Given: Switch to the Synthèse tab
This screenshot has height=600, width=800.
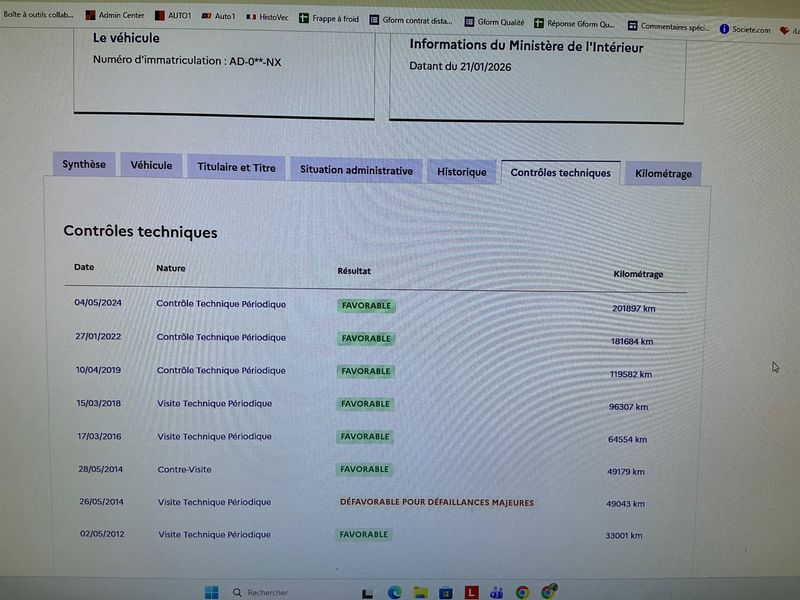Looking at the screenshot, I should (84, 164).
